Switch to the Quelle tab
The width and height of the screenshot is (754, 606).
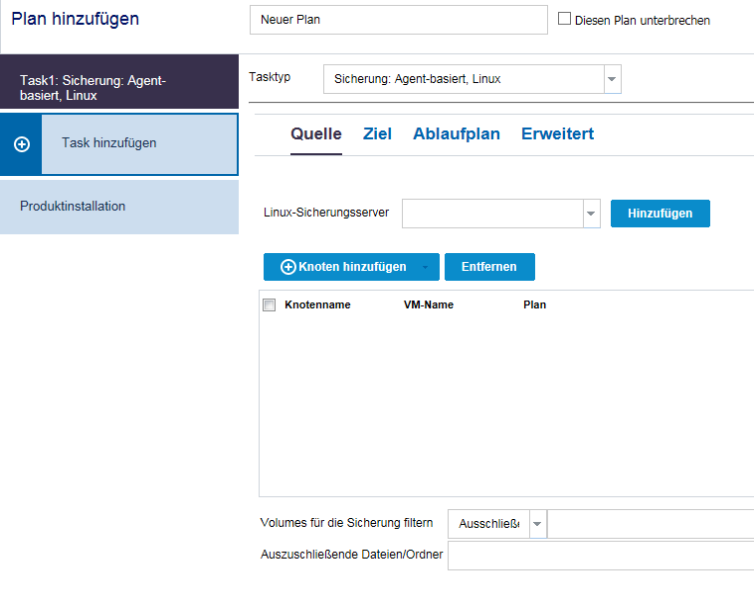316,134
